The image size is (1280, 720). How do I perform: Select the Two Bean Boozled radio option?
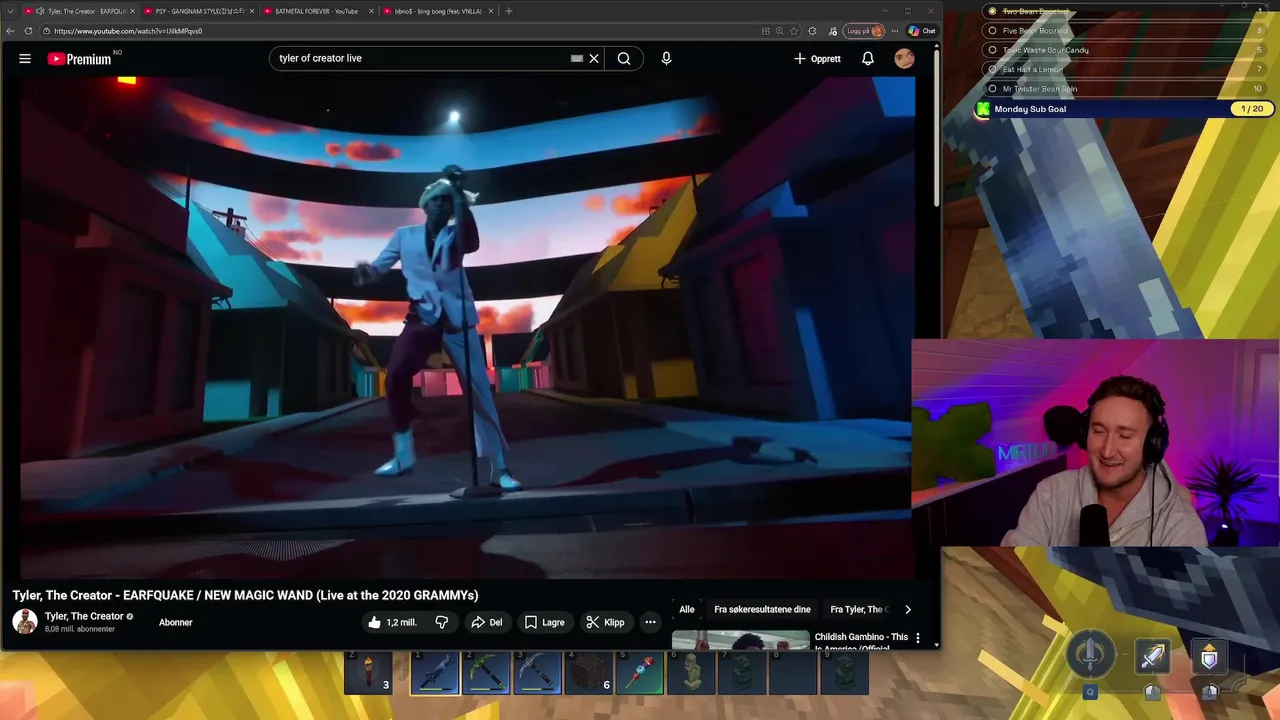tap(992, 11)
